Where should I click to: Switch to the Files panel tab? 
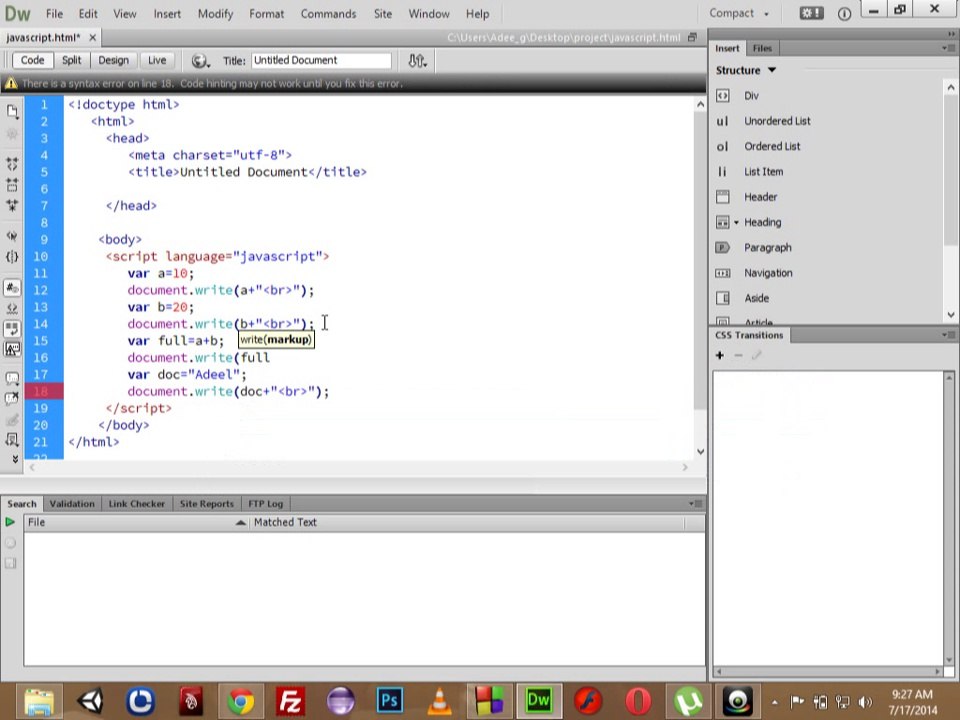pyautogui.click(x=762, y=48)
